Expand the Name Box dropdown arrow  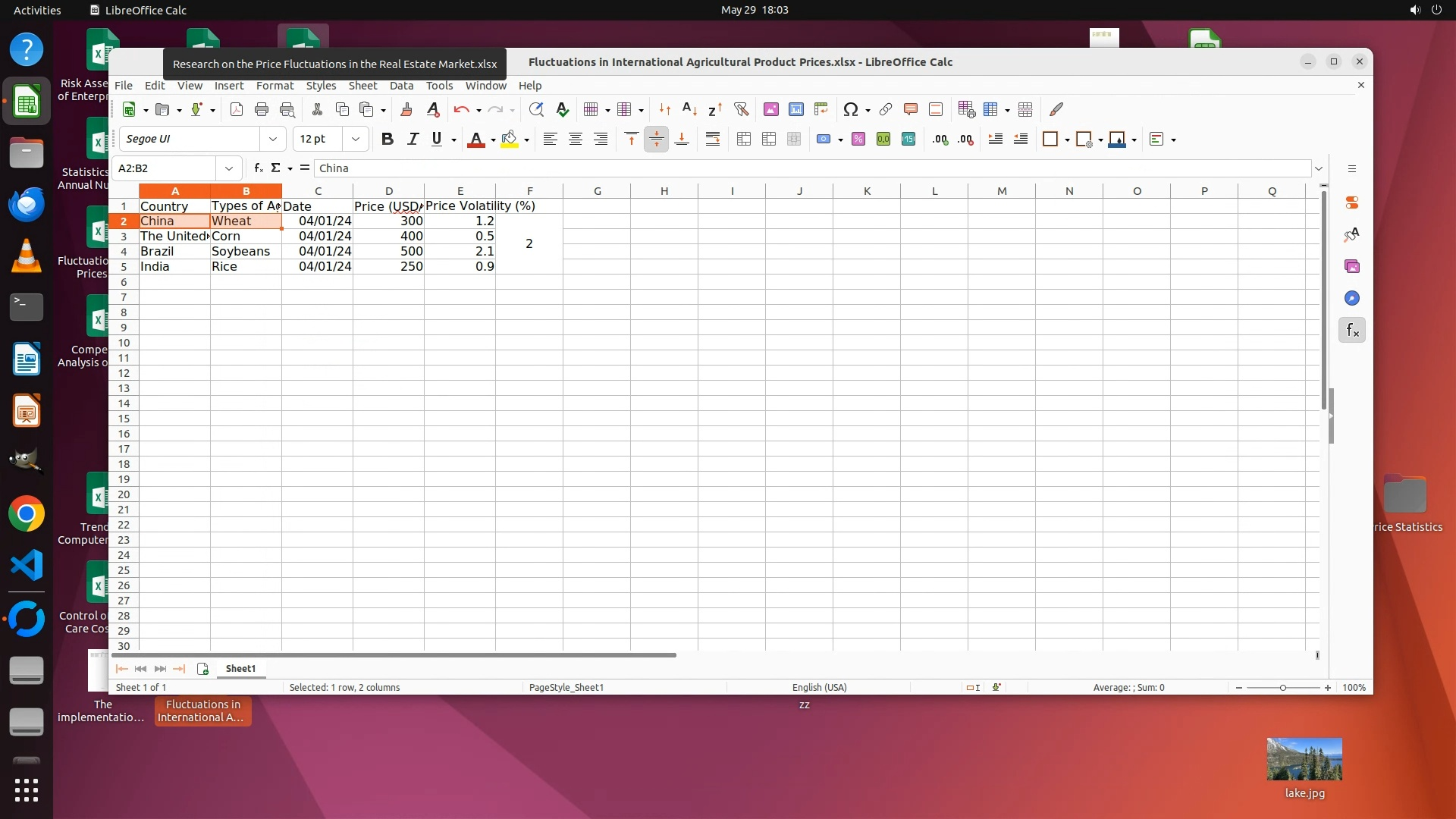coord(228,168)
